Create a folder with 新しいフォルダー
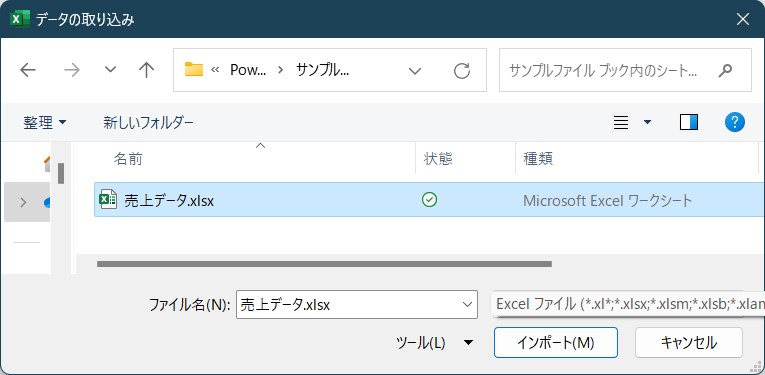Viewport: 765px width, 375px height. click(x=148, y=122)
